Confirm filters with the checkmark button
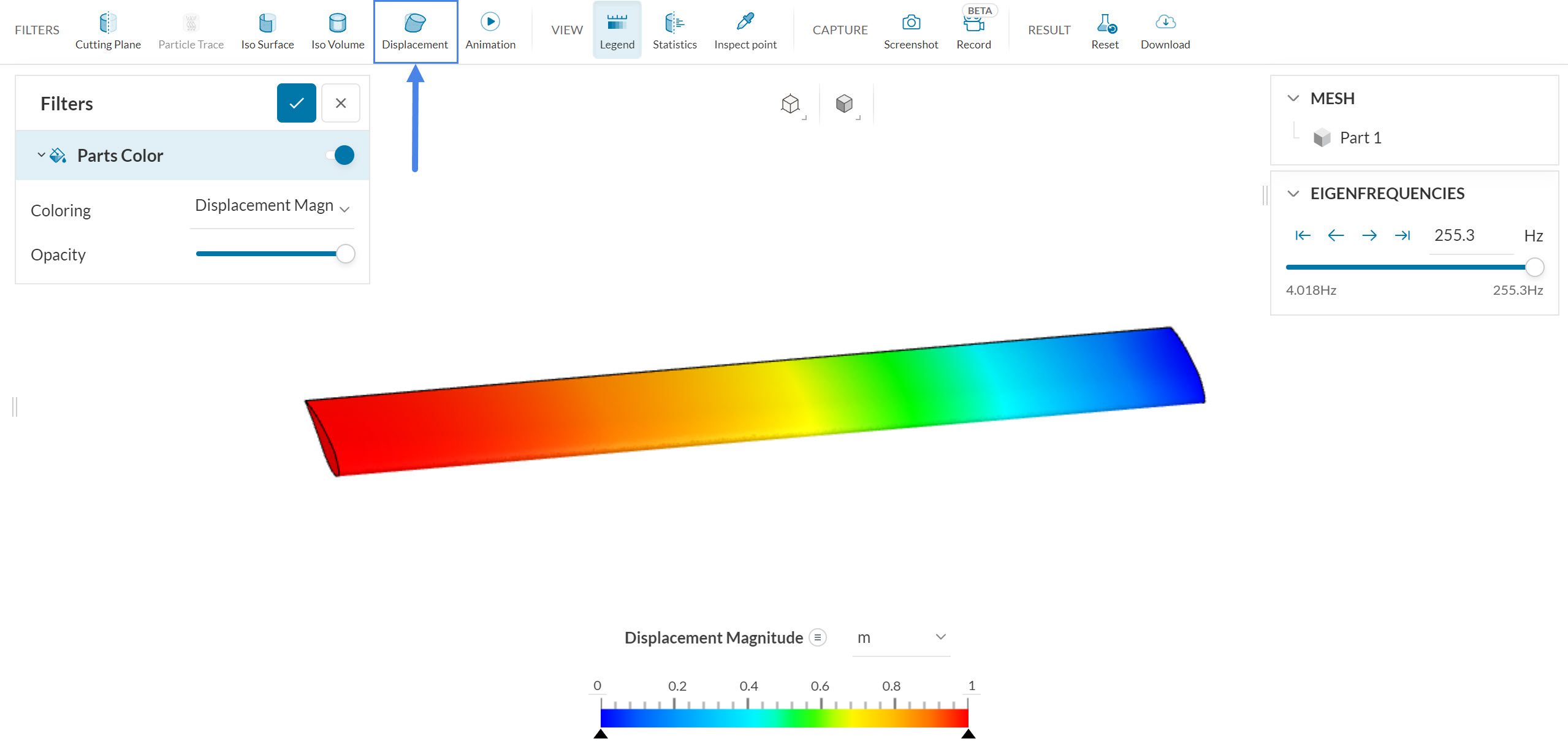The height and width of the screenshot is (744, 1568). [296, 103]
